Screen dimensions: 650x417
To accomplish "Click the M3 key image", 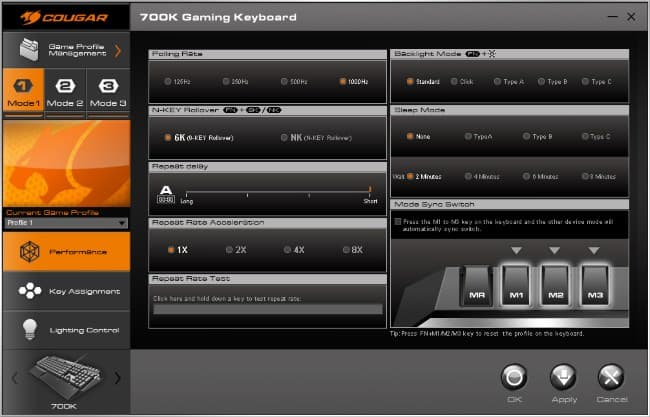I will click(595, 286).
